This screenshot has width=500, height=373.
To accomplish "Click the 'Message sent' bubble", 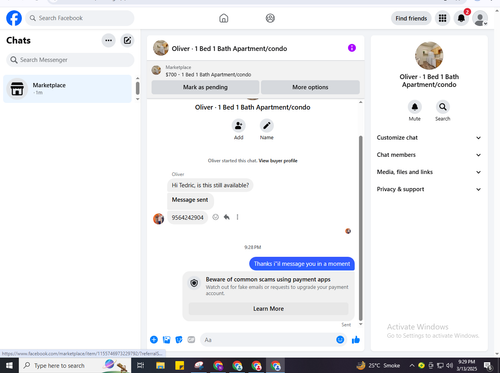I will point(190,200).
